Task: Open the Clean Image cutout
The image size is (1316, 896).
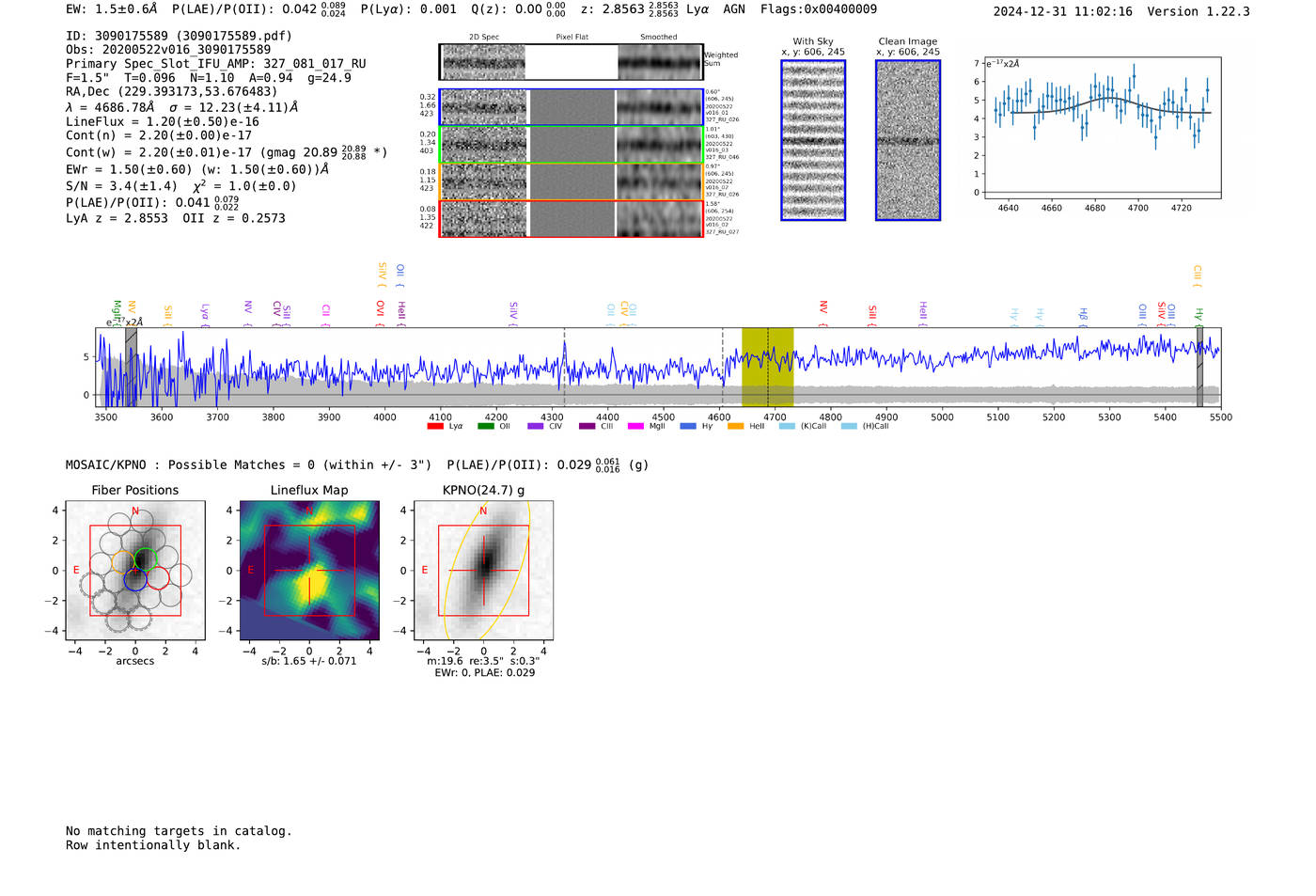Action: 908,140
